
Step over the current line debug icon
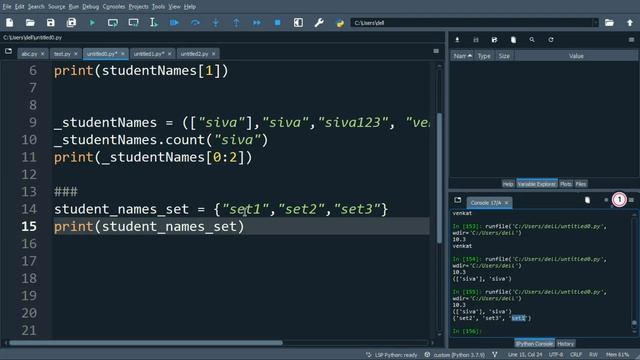point(195,23)
